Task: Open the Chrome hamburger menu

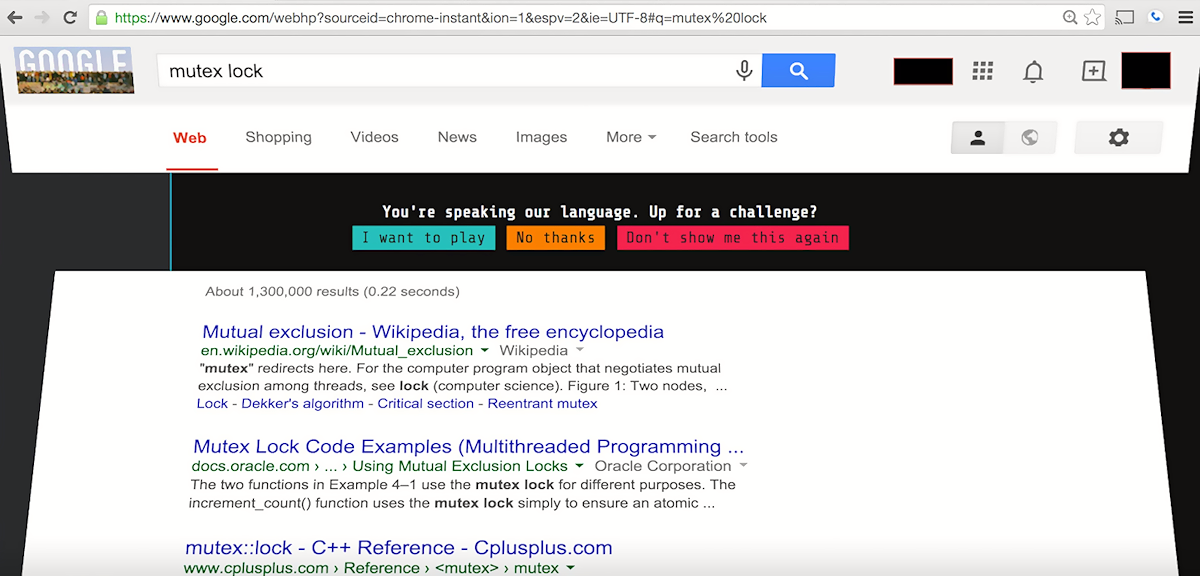Action: coord(1185,17)
